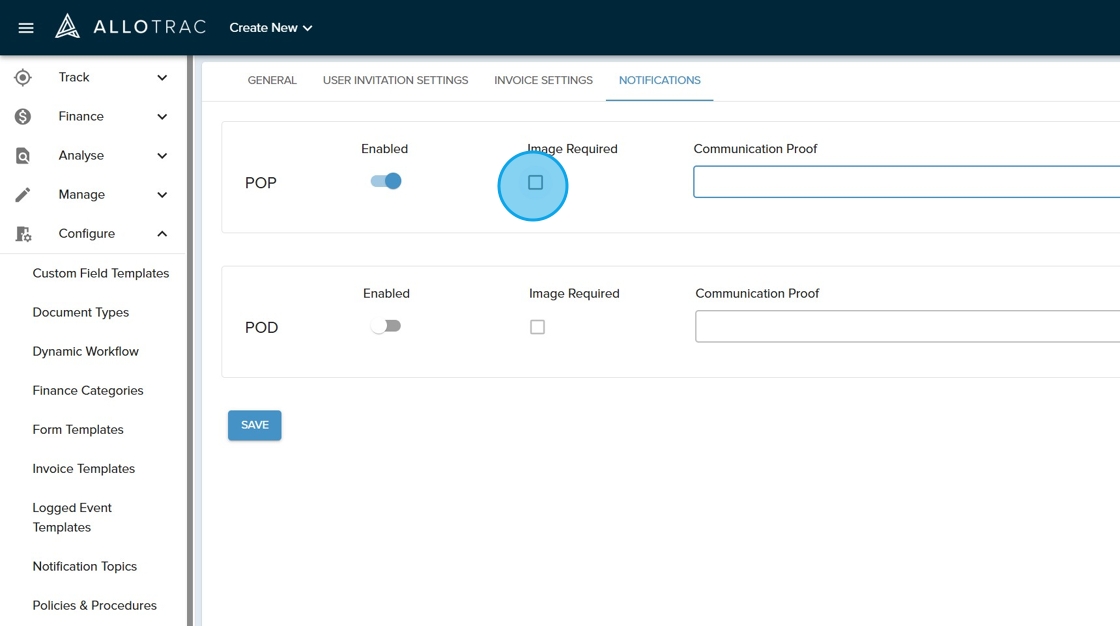Viewport: 1120px width, 626px height.
Task: Click the Configure building-gear icon
Action: 23,234
